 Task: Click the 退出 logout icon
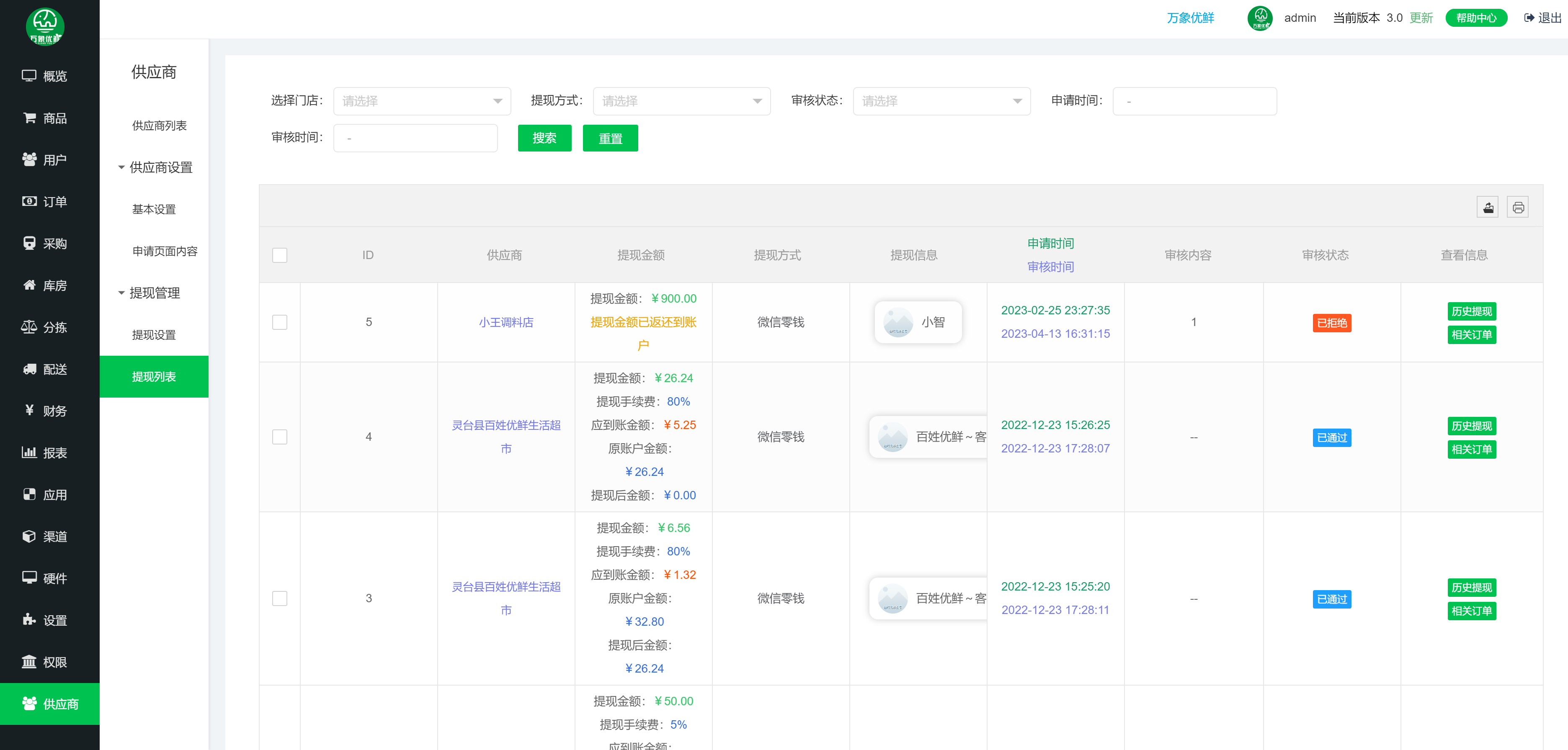point(1529,18)
